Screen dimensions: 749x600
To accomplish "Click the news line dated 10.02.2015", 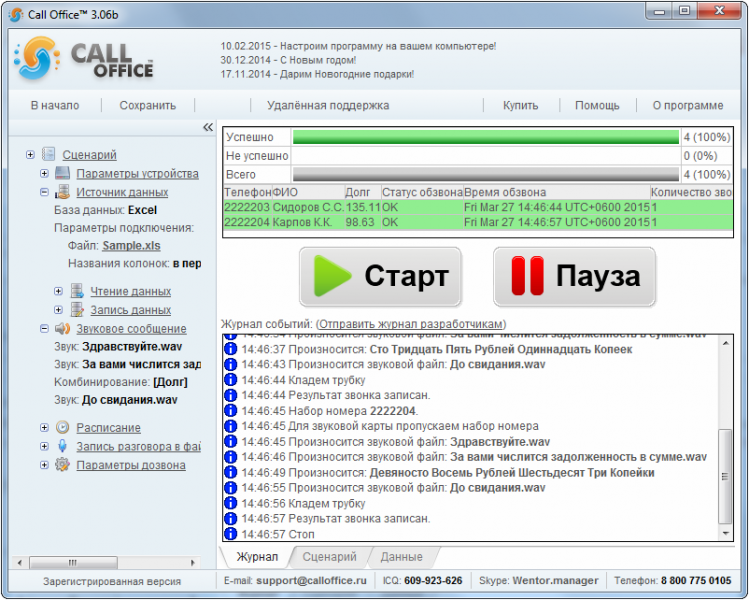I will tap(358, 46).
